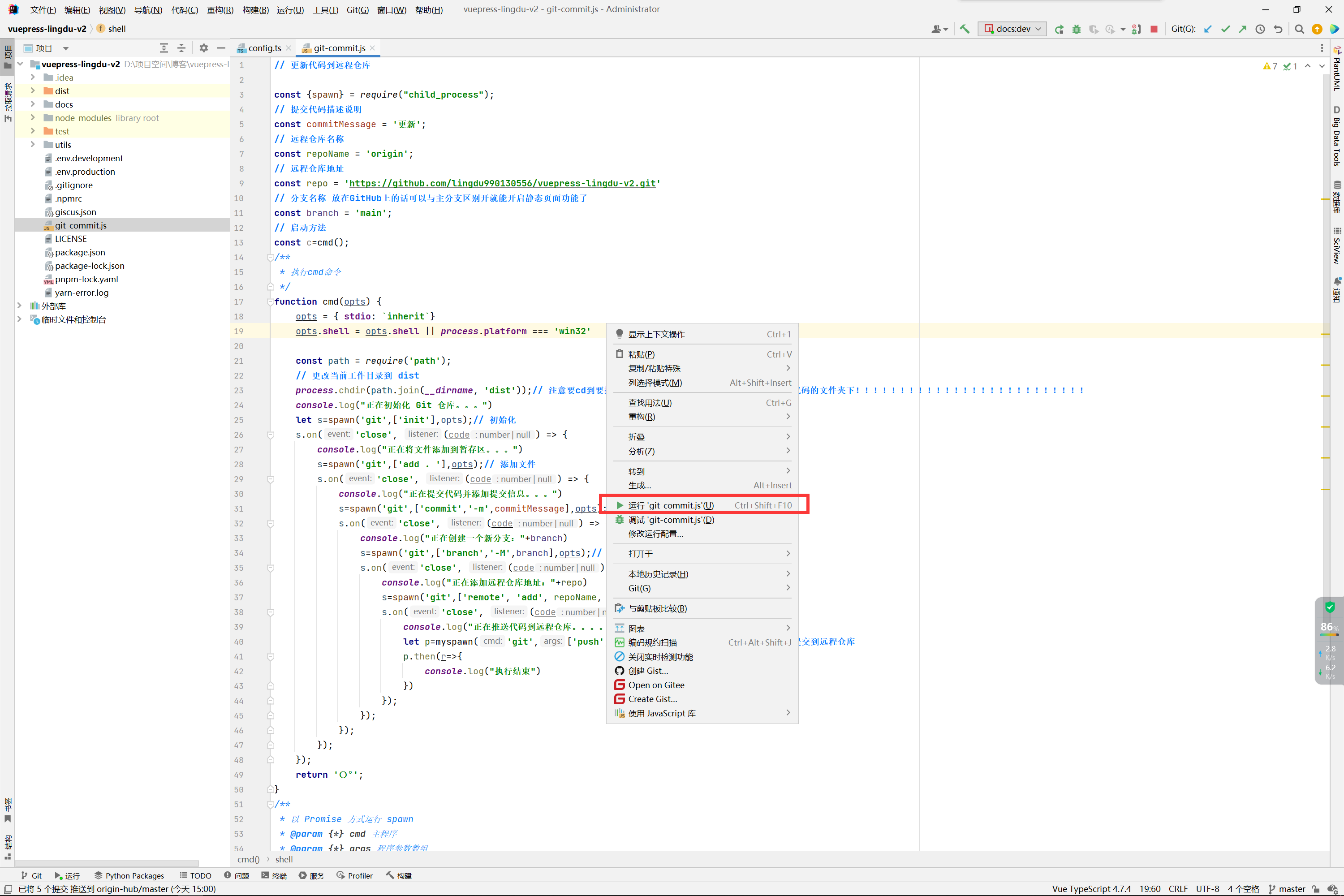Image resolution: width=1344 pixels, height=896 pixels.
Task: Click the Git commit checkmark icon
Action: click(1225, 29)
